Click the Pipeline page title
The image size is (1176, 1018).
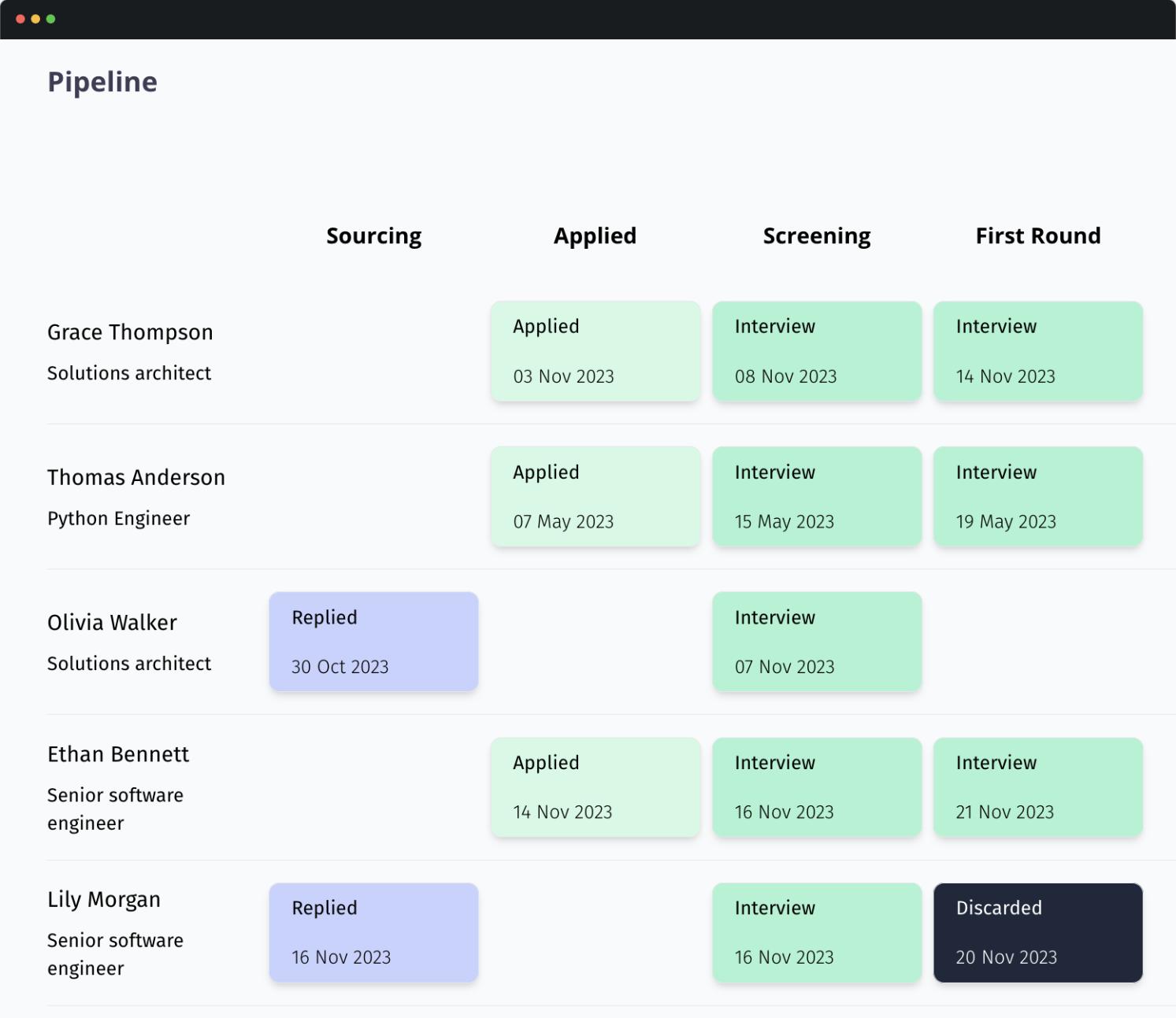[x=102, y=81]
